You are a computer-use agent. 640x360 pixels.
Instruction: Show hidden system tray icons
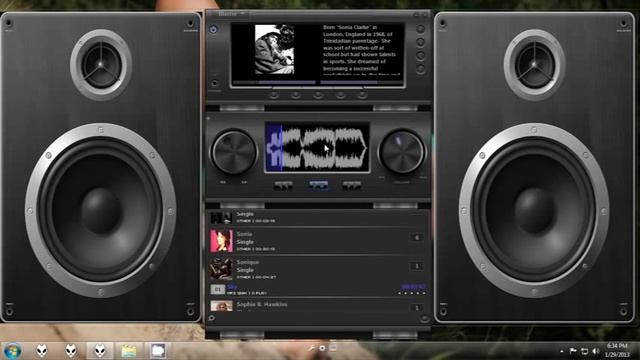[x=562, y=351]
